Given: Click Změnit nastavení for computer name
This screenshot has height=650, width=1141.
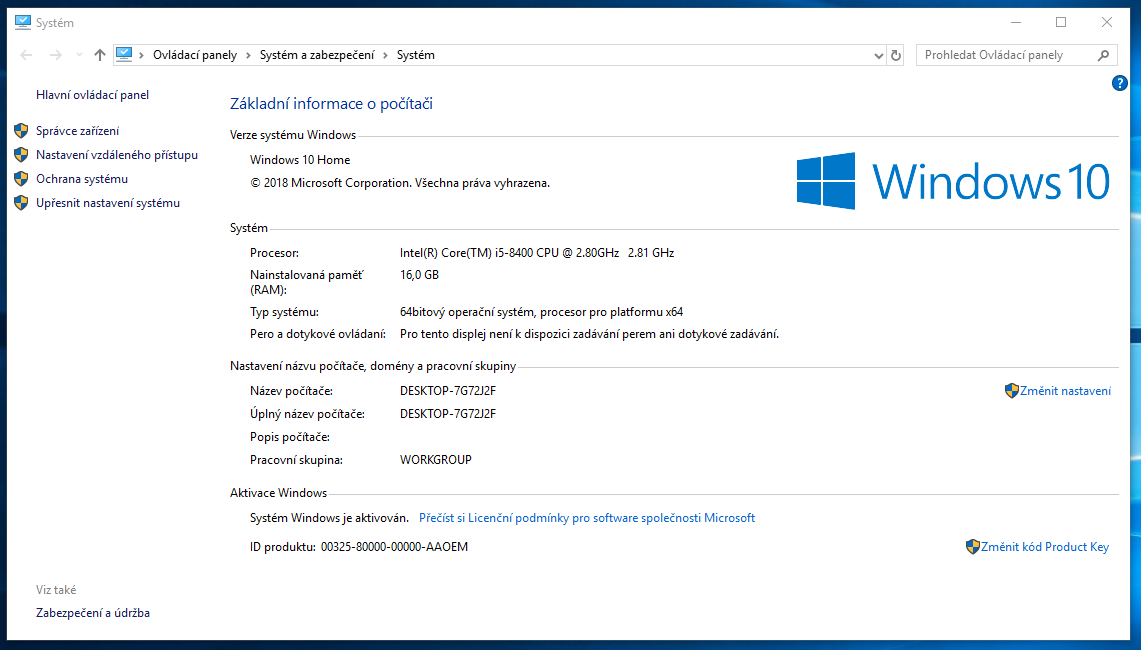Looking at the screenshot, I should (1065, 391).
